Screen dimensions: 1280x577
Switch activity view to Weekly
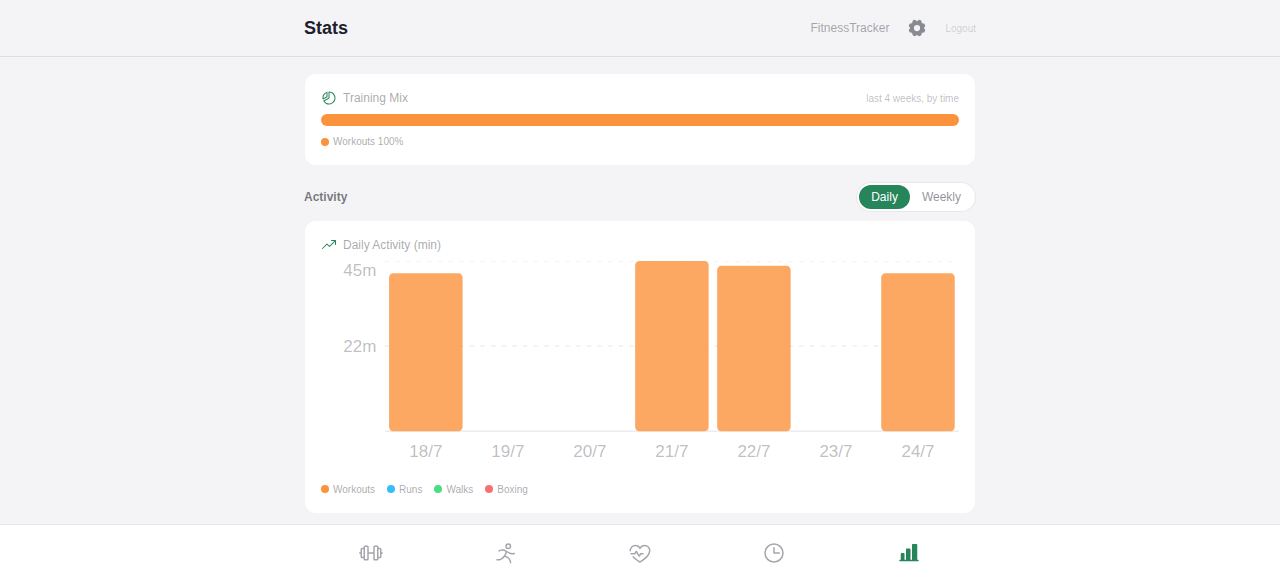point(941,197)
